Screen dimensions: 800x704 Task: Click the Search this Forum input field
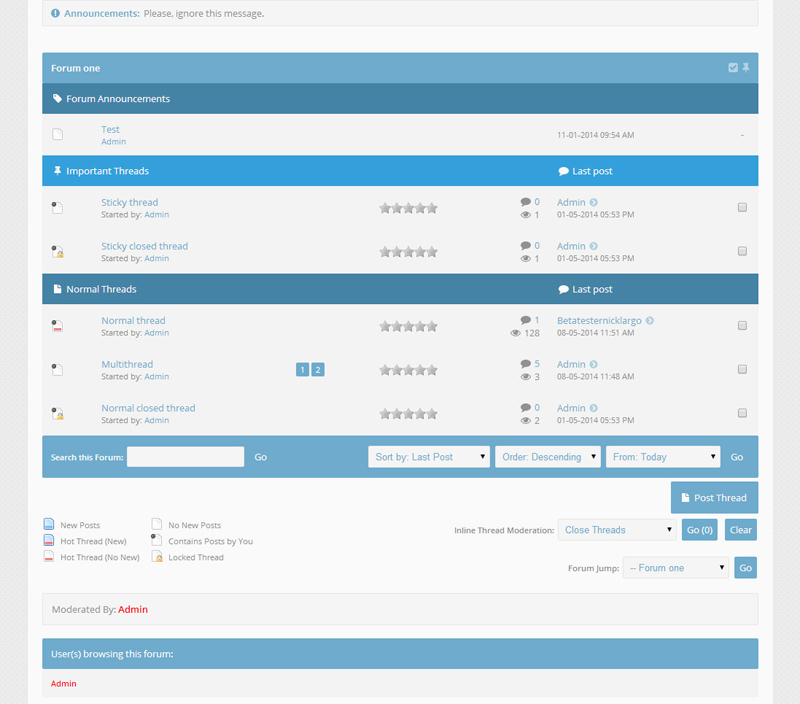click(x=185, y=457)
